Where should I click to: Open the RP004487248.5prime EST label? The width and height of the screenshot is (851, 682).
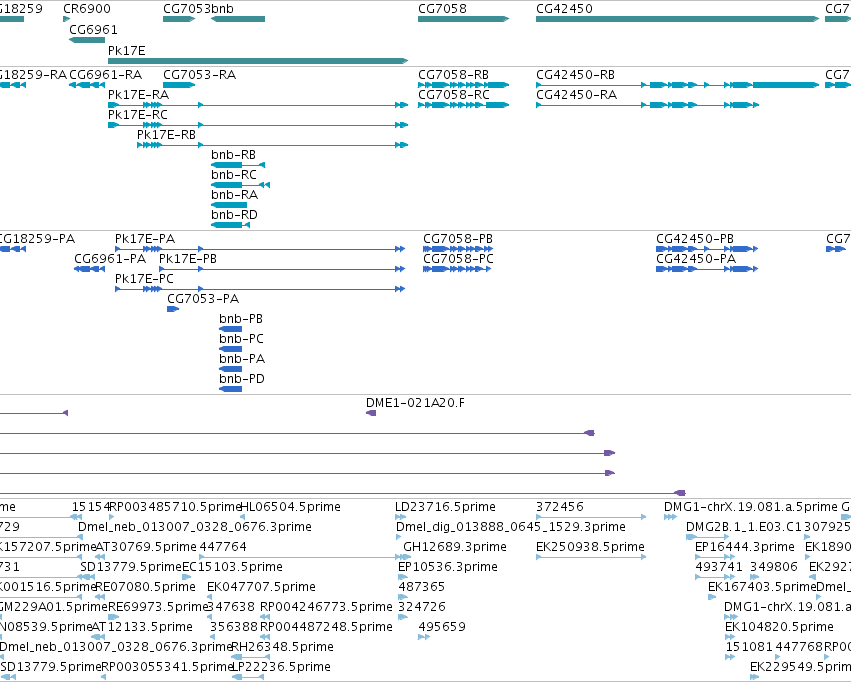326,627
